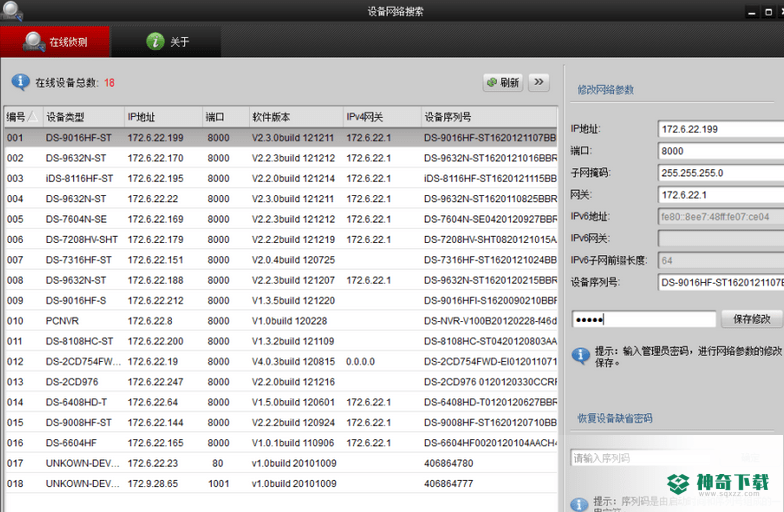Image resolution: width=784 pixels, height=512 pixels.
Task: Click the info icon beside 在线设备总数
Action: point(20,82)
